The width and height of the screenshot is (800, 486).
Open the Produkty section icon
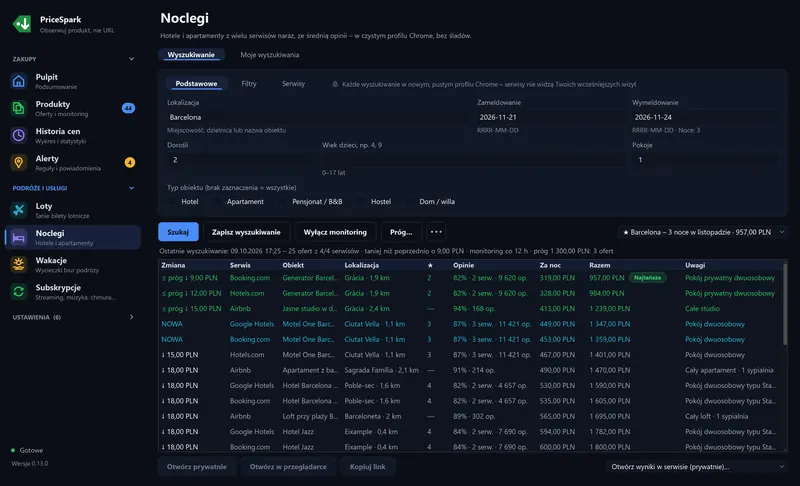[x=18, y=108]
